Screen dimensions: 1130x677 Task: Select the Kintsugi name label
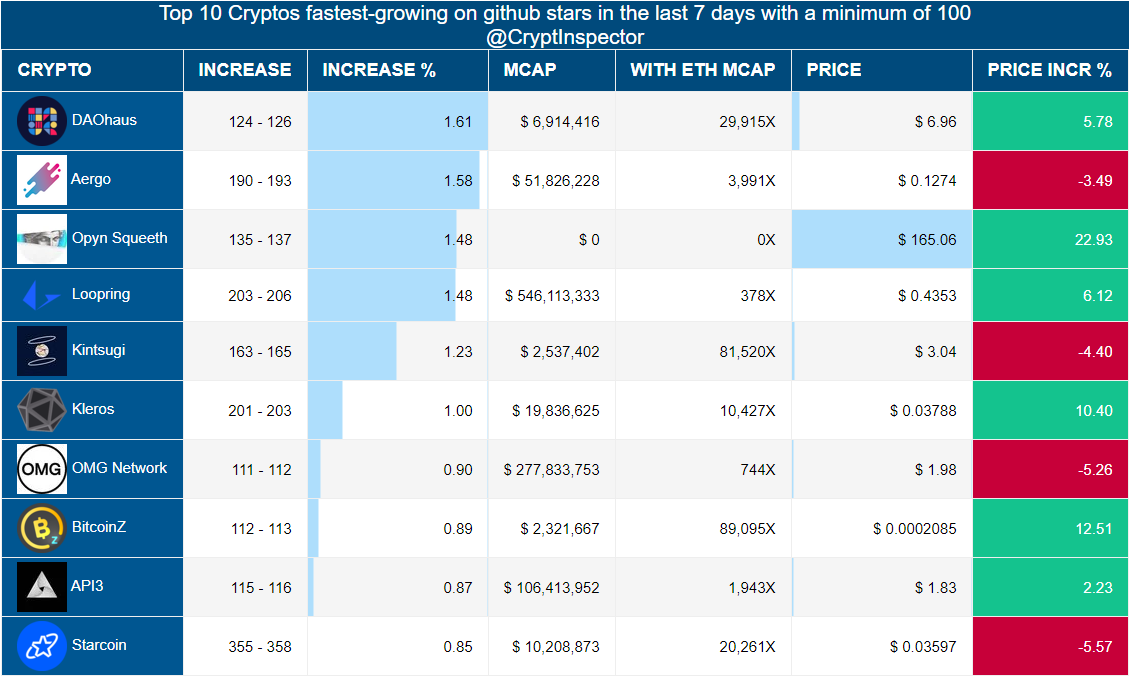pos(99,350)
